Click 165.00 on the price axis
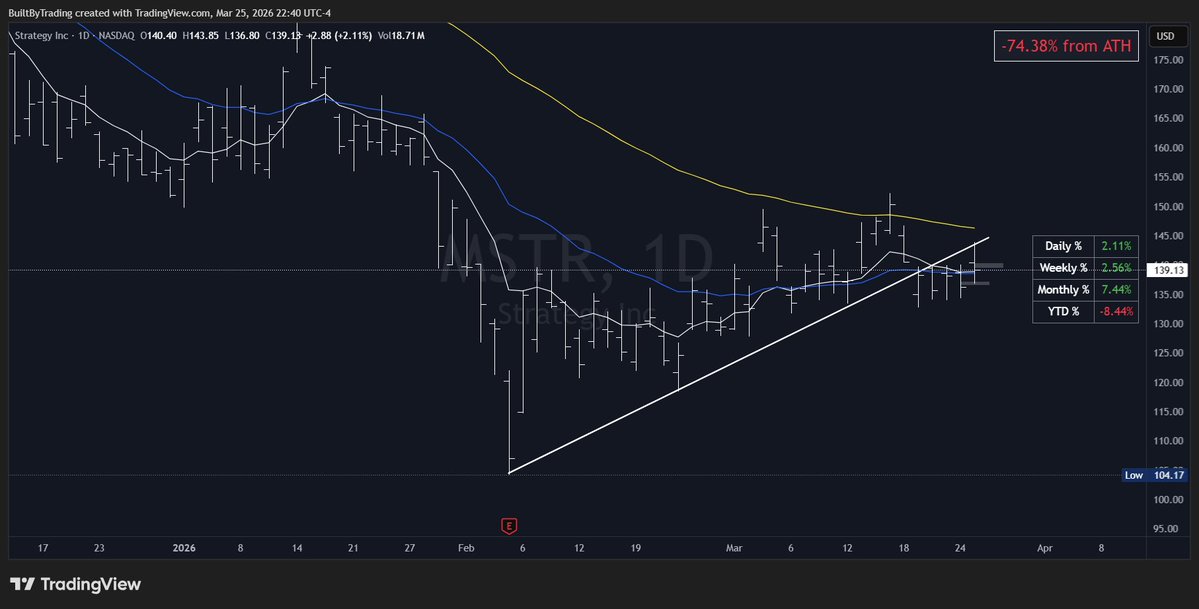The width and height of the screenshot is (1199, 609). point(1166,119)
